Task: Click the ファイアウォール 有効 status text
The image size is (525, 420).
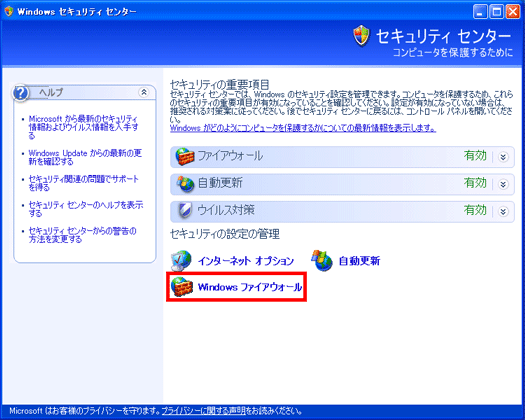Action: (x=475, y=156)
